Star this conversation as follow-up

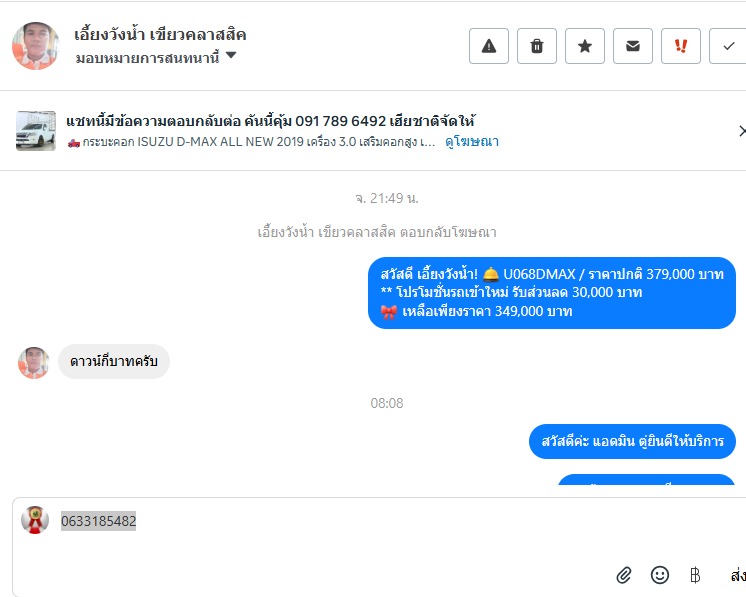click(585, 46)
